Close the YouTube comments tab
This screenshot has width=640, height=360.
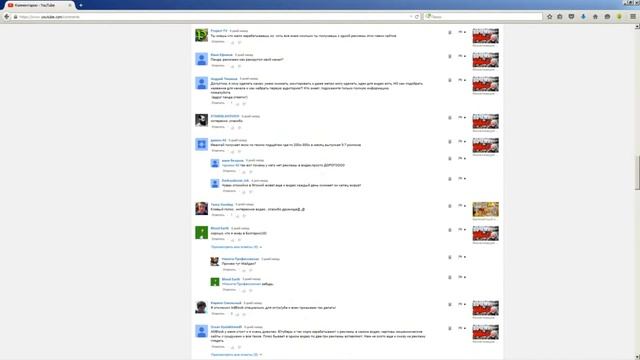pyautogui.click(x=70, y=5)
